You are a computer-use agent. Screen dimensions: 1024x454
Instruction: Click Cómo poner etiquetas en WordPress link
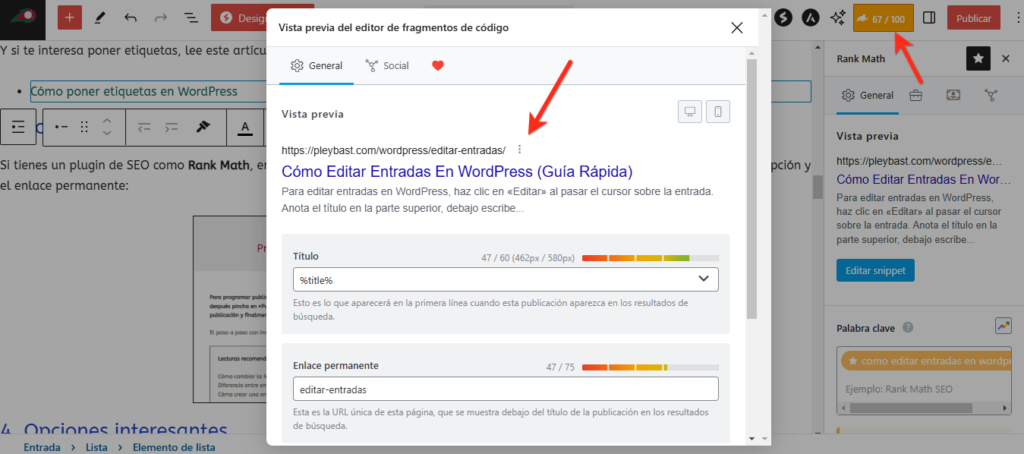coord(134,91)
